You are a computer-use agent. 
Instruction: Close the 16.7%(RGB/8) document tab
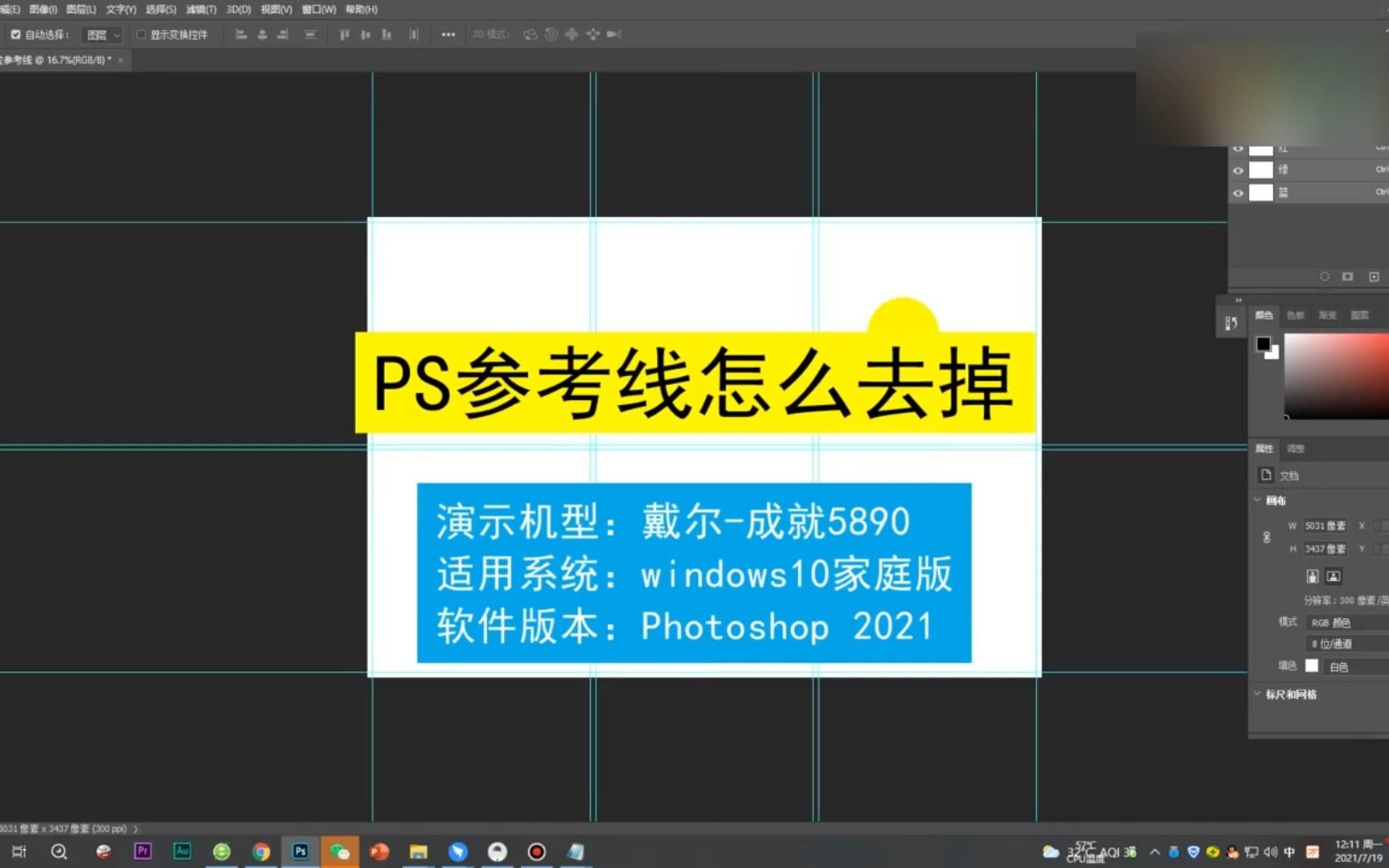(121, 60)
